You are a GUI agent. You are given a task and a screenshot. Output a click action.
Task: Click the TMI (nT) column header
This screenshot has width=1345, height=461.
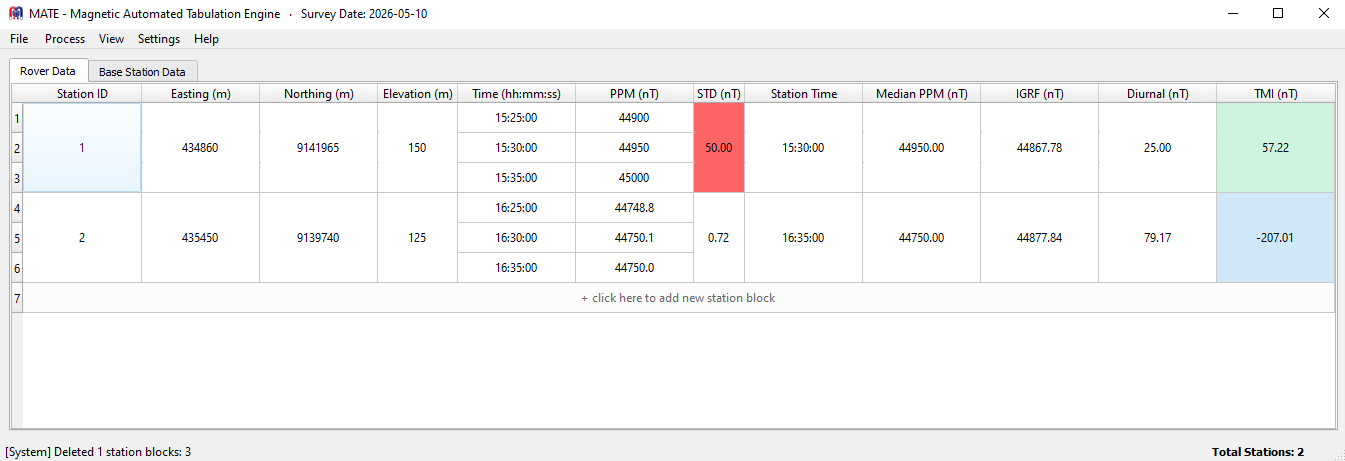click(1275, 94)
